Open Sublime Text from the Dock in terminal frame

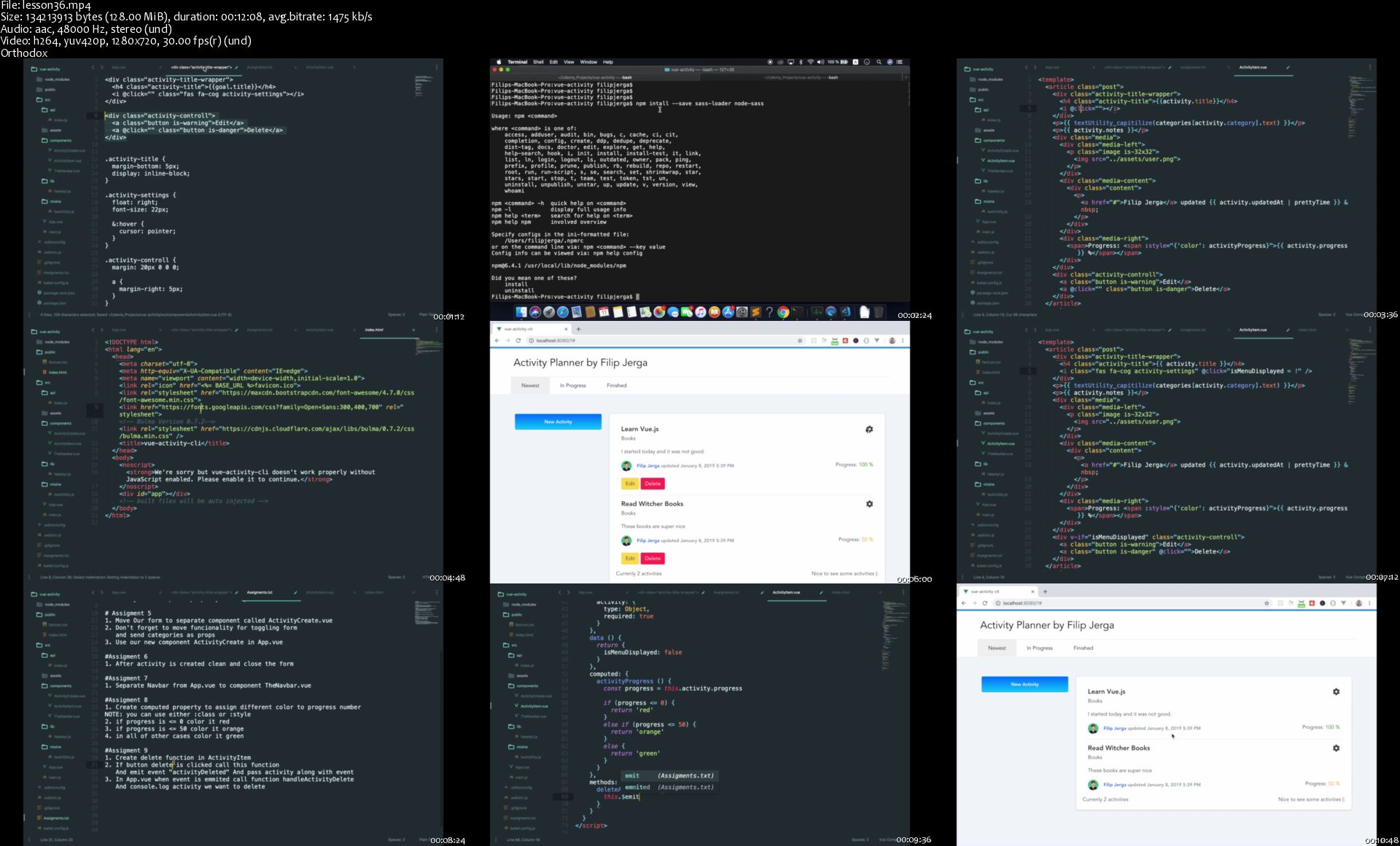pos(755,312)
